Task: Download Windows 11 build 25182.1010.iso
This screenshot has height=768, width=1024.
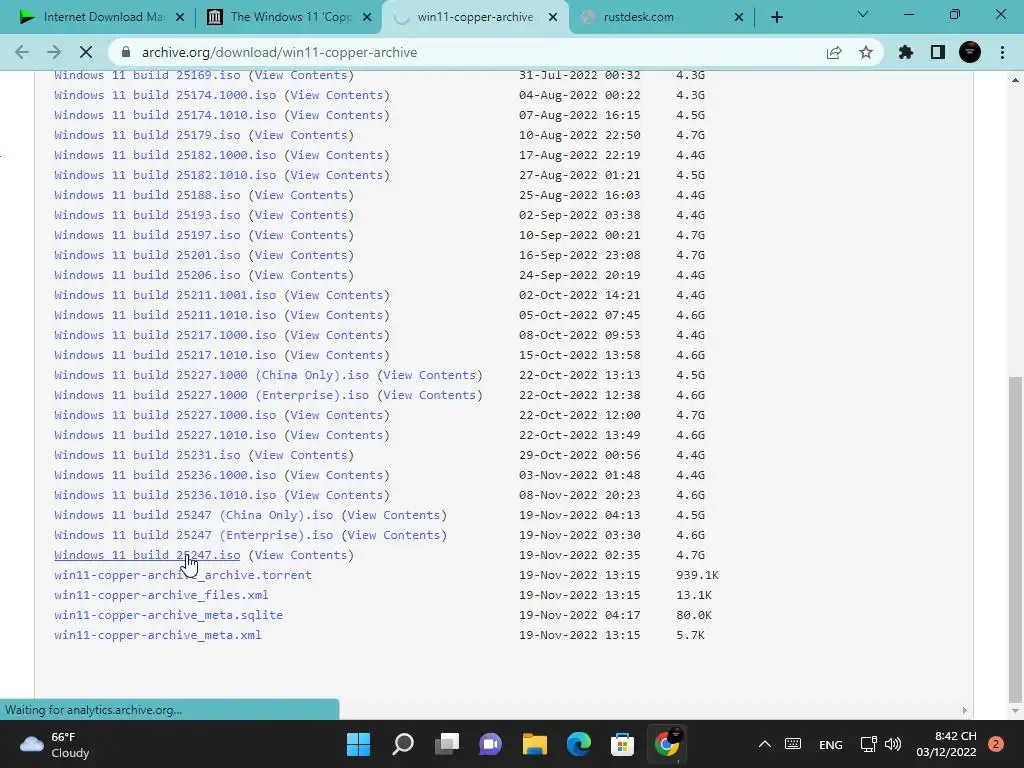Action: click(165, 175)
